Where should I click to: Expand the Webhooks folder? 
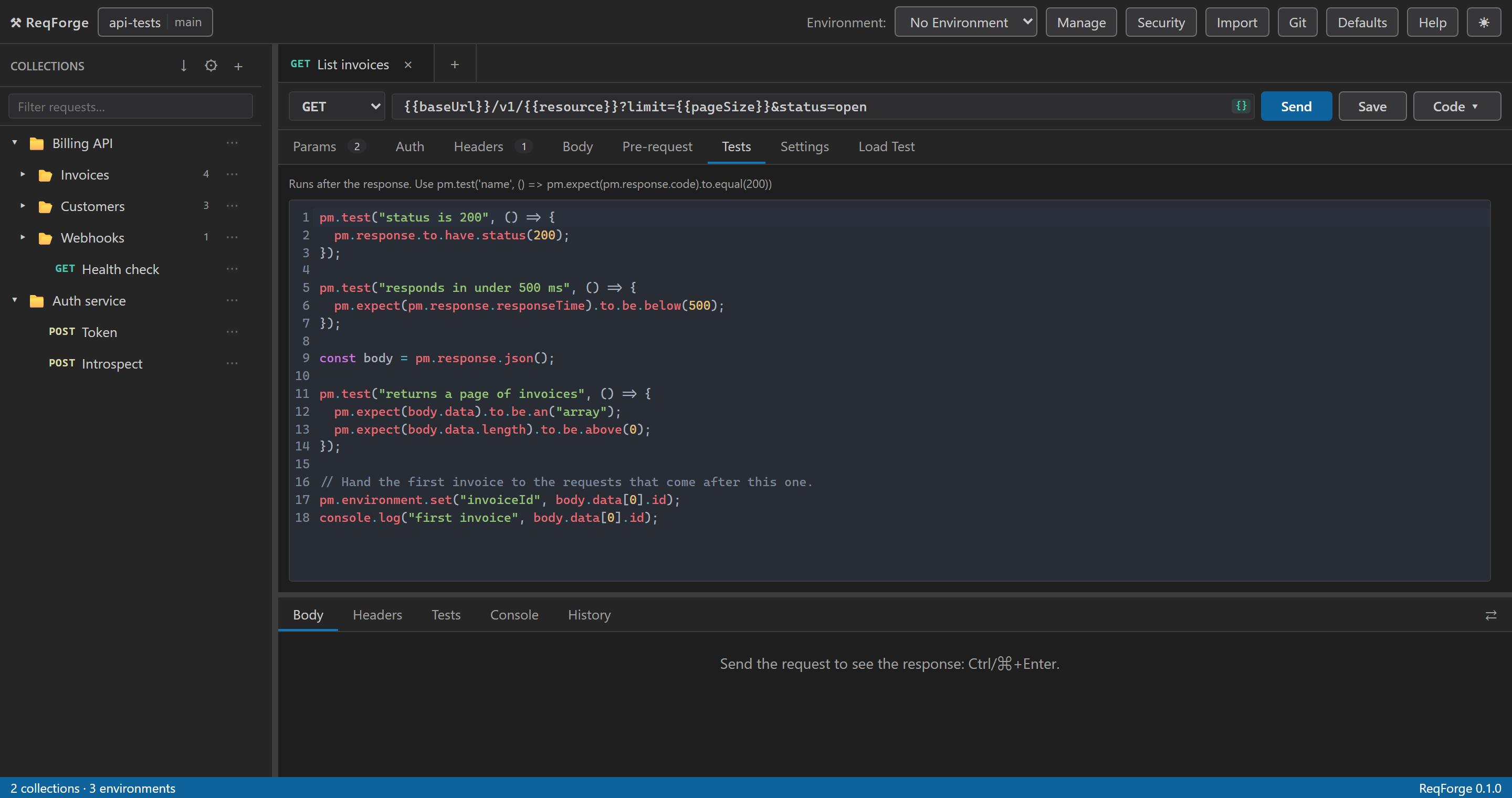click(23, 238)
